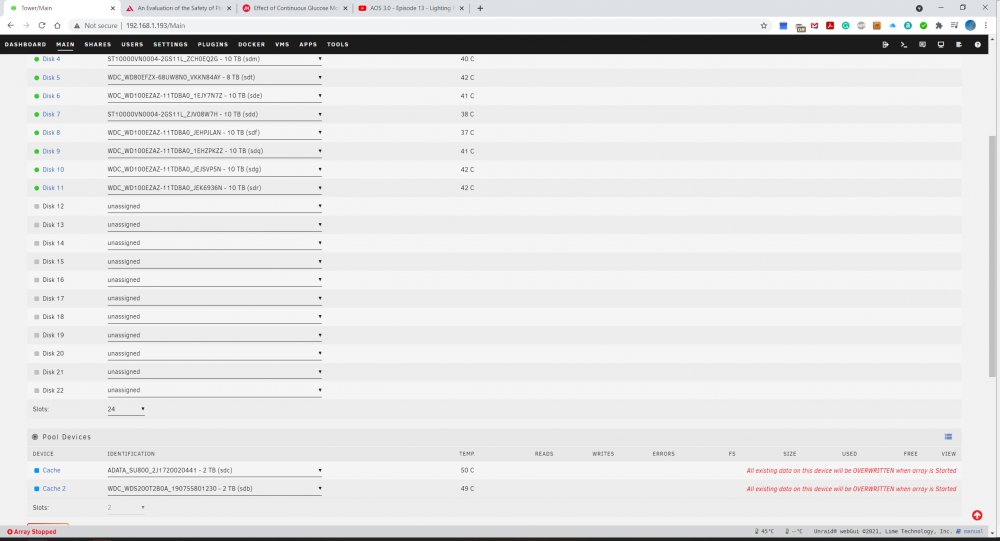This screenshot has width=1000, height=541.
Task: Click the green status dot for Disk 8
Action: [36, 133]
